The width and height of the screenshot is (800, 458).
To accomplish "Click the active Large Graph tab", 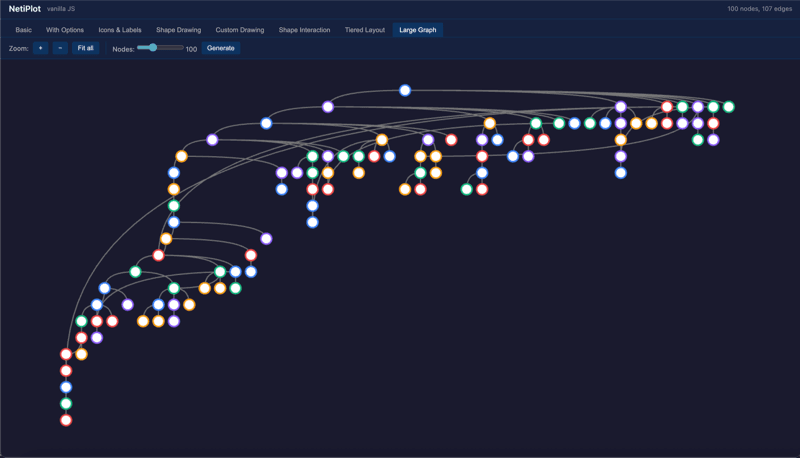I will click(x=418, y=30).
